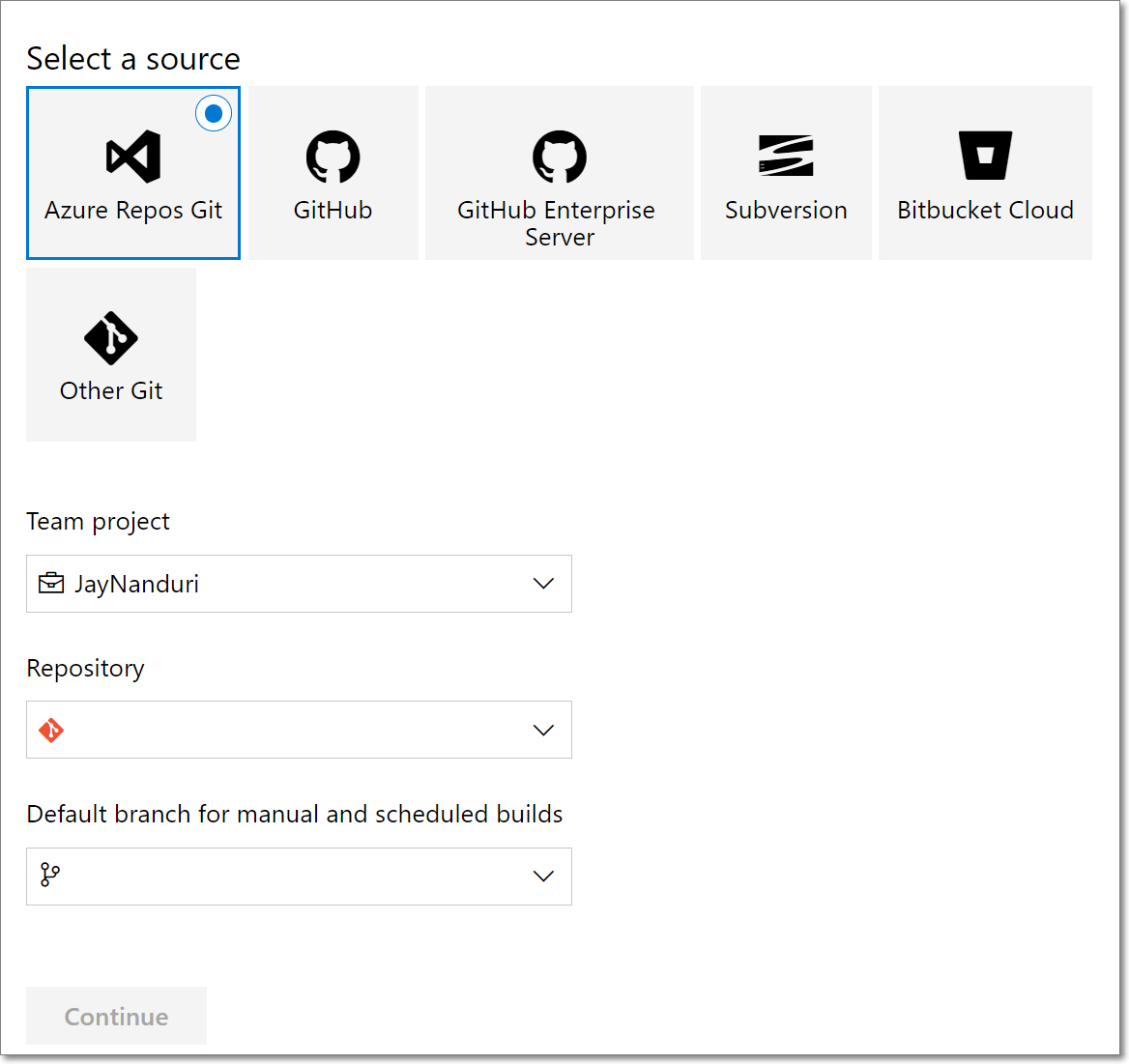Viewport: 1129px width, 1064px height.
Task: Click the Default branch for manual builds label
Action: click(x=295, y=815)
